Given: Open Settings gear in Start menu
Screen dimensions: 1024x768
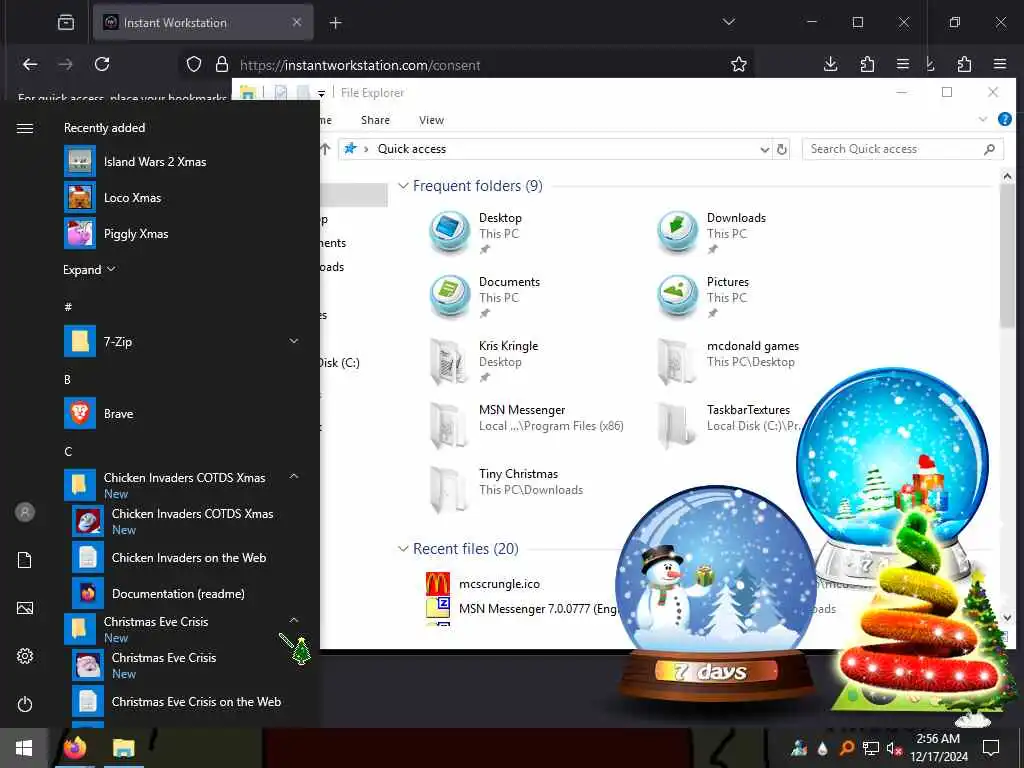Looking at the screenshot, I should pos(25,656).
